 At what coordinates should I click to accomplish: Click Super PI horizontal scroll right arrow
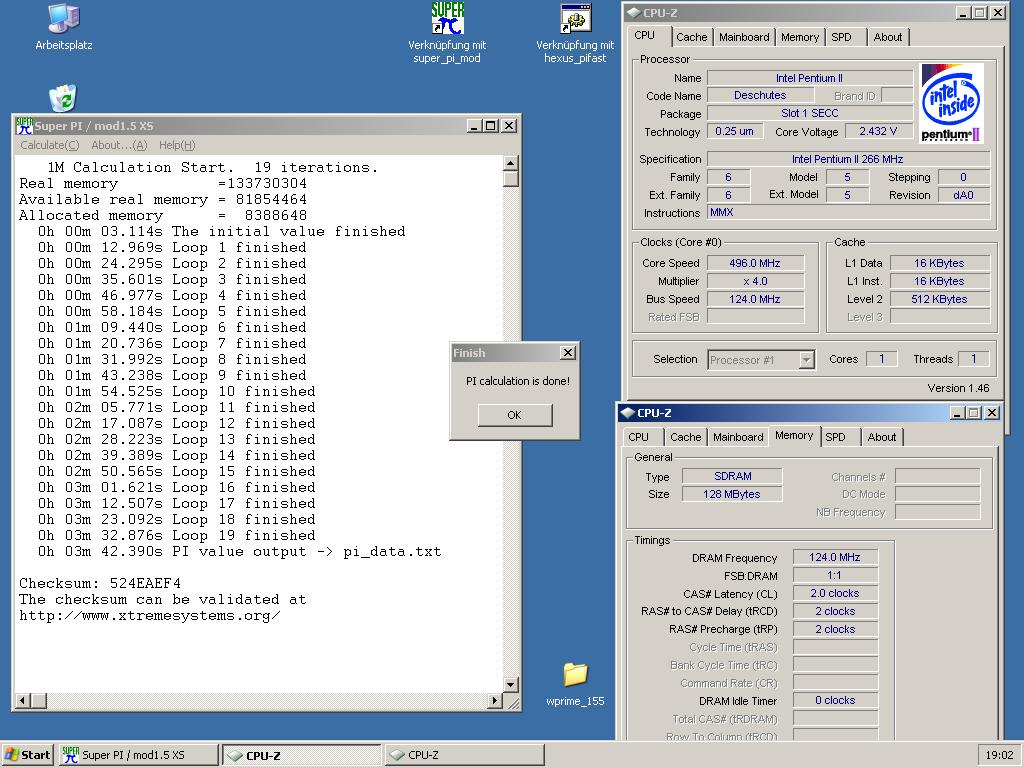coord(494,701)
